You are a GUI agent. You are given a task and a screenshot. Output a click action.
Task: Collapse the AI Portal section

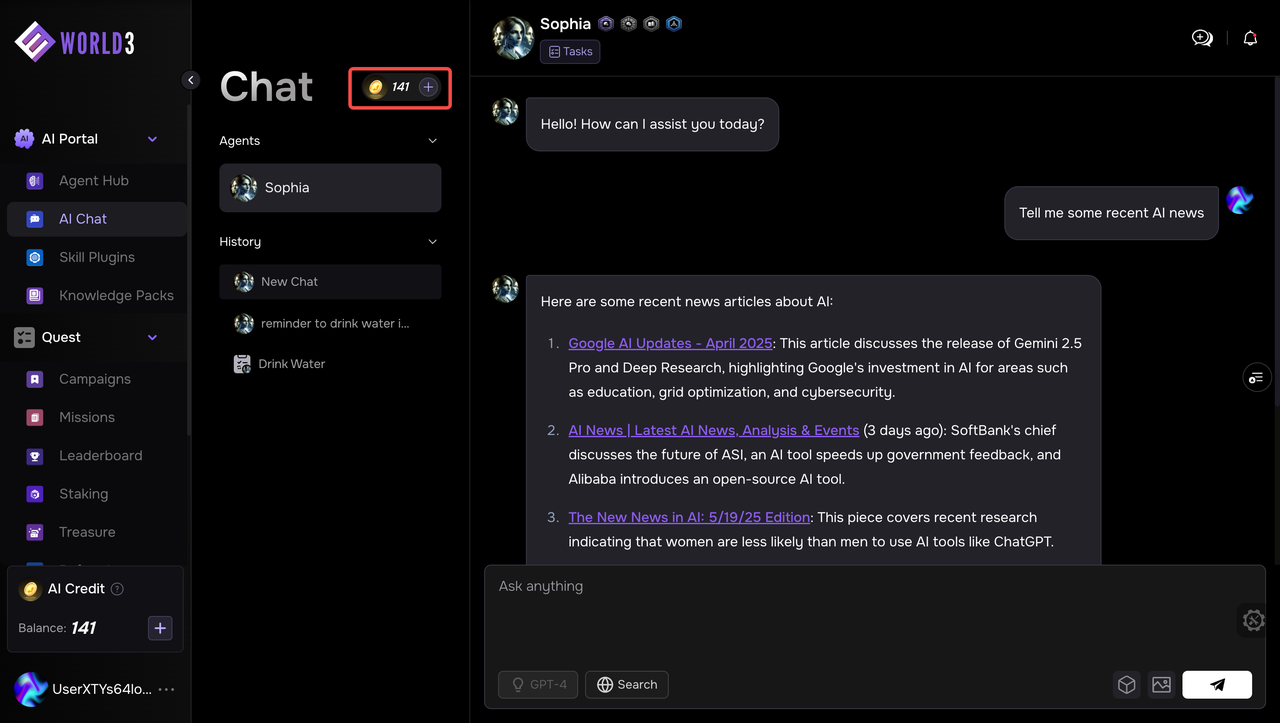point(153,139)
